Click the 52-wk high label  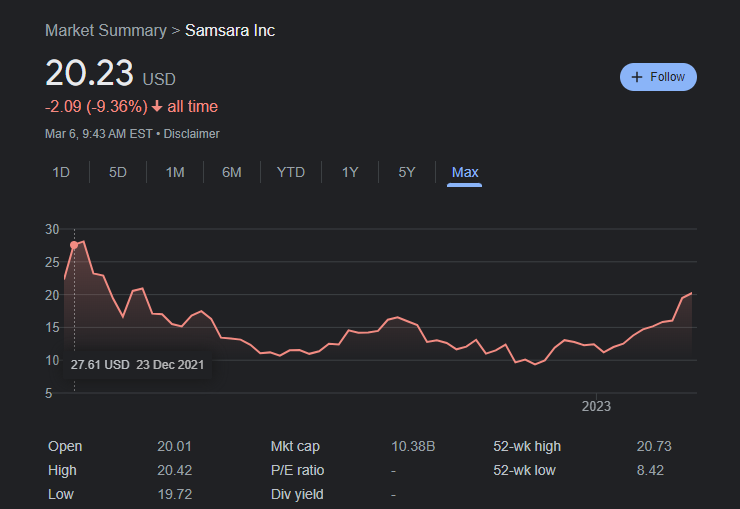click(x=527, y=446)
